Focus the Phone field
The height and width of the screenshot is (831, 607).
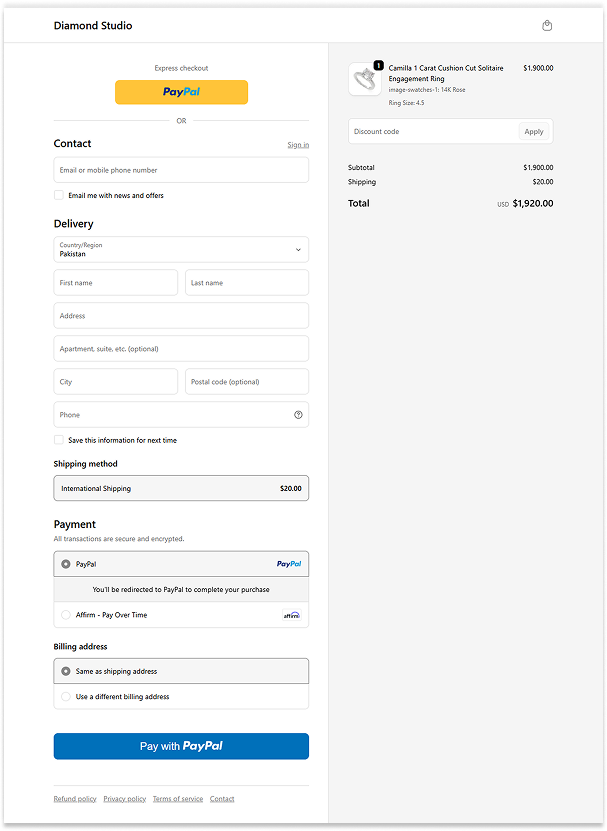click(181, 415)
